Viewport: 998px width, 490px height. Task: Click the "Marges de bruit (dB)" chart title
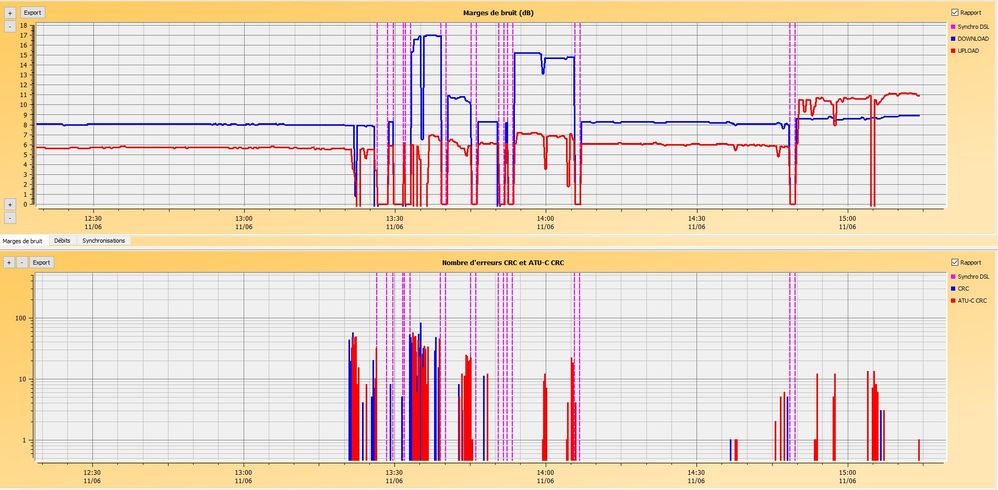[x=498, y=12]
